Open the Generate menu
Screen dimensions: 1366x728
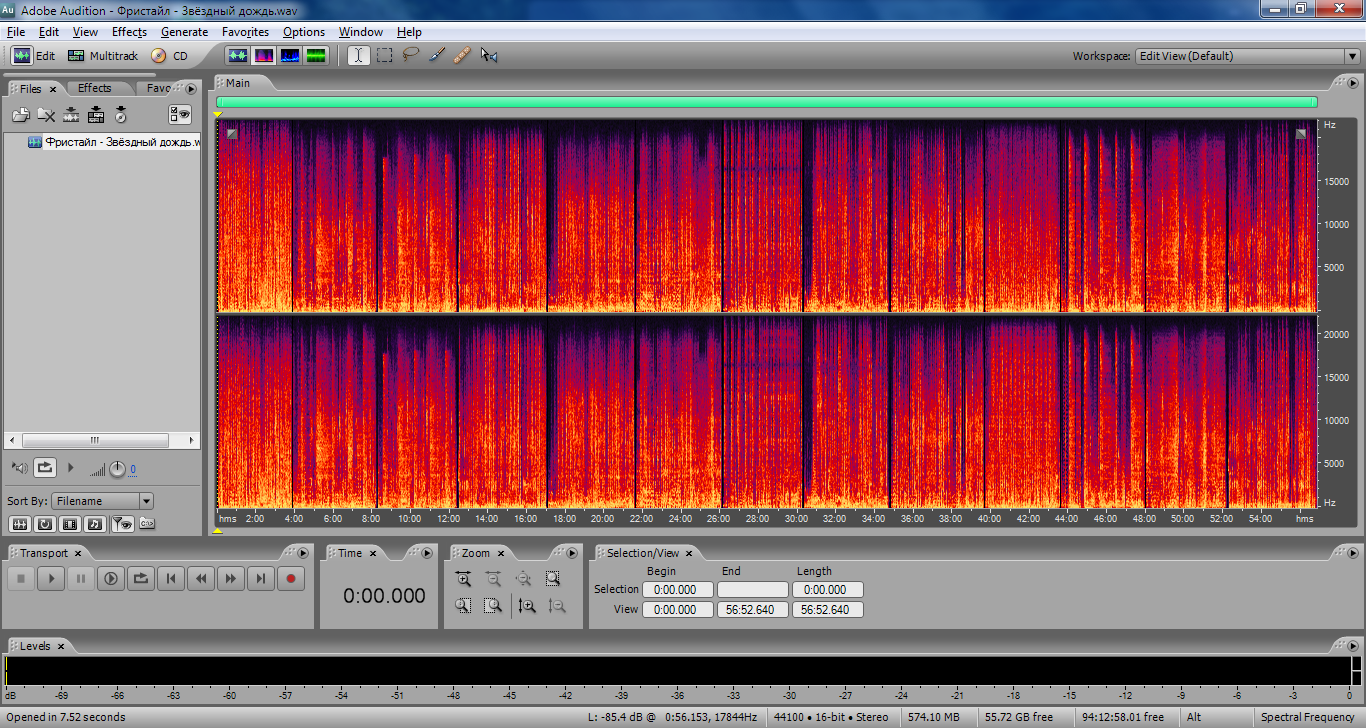pyautogui.click(x=184, y=32)
